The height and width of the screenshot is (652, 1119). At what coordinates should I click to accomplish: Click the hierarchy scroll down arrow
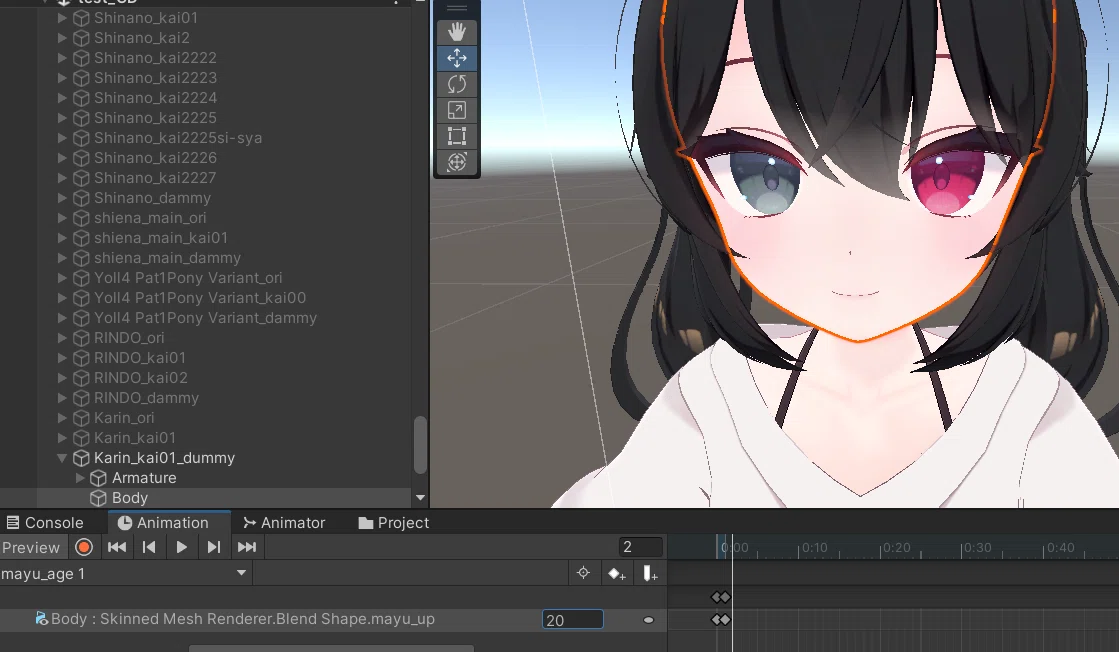(420, 498)
